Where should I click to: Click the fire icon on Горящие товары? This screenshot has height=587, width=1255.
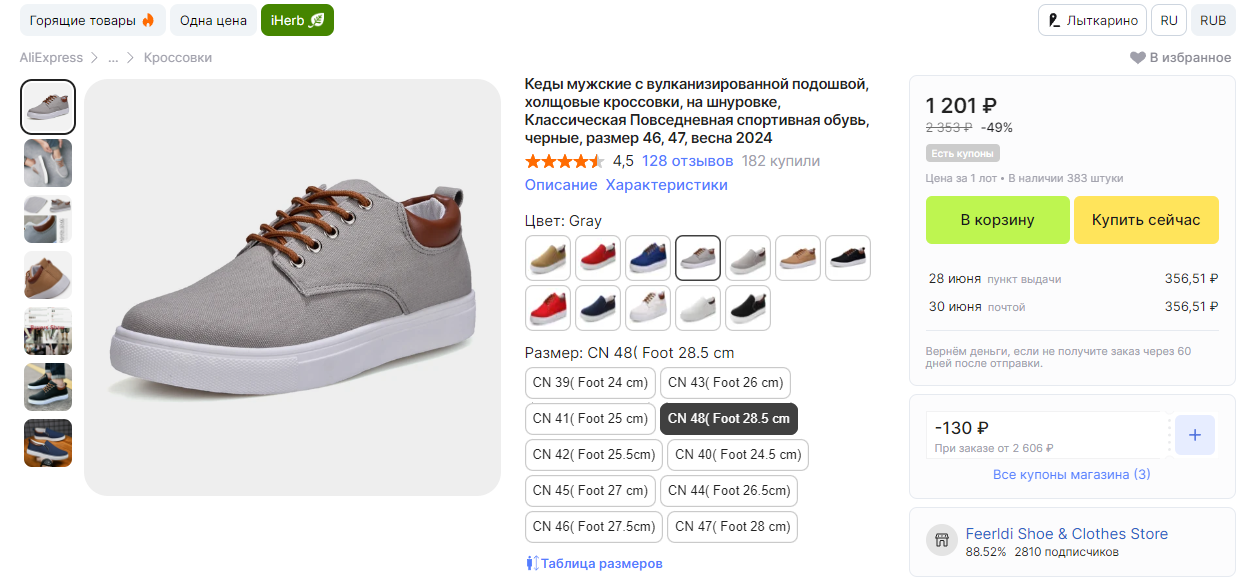(x=148, y=20)
